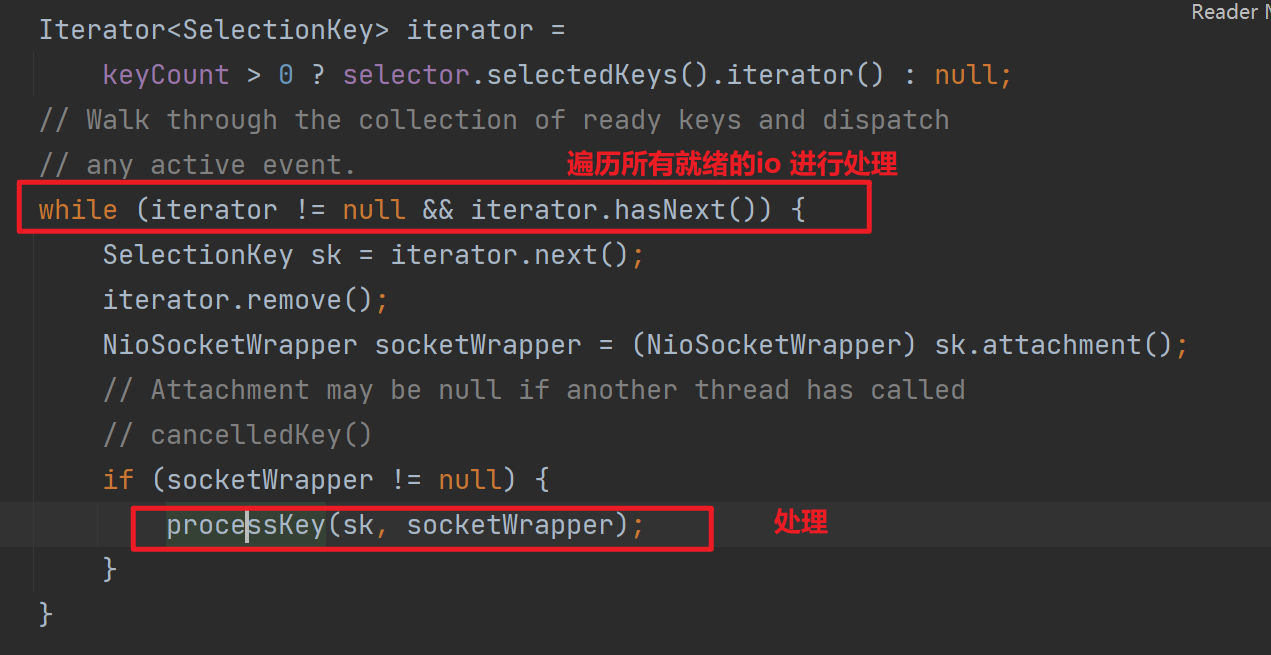
Task: Click the red annotation beside processKey
Action: (801, 521)
